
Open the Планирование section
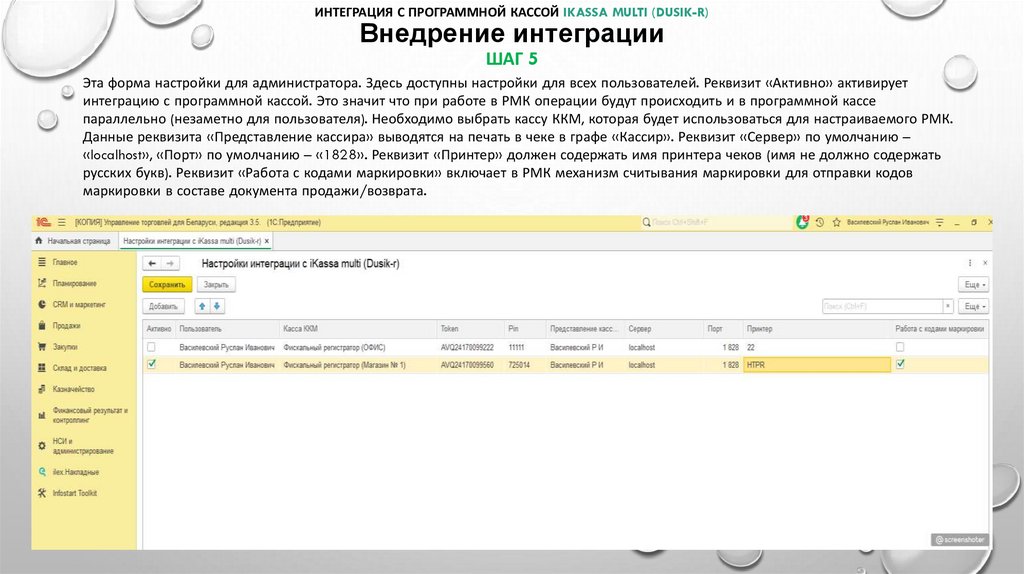[74, 283]
